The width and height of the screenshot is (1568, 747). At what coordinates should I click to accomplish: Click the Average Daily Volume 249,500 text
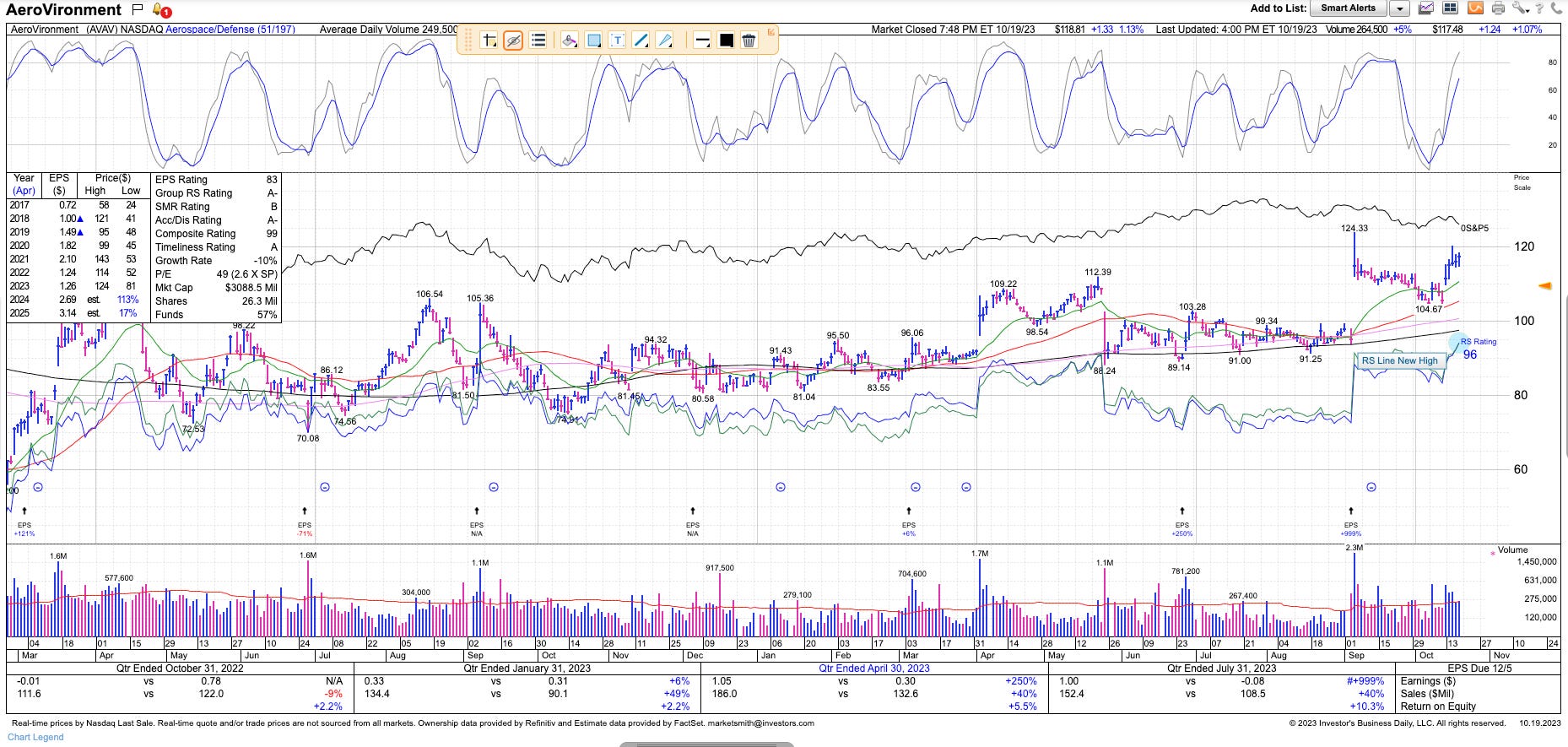tap(389, 29)
